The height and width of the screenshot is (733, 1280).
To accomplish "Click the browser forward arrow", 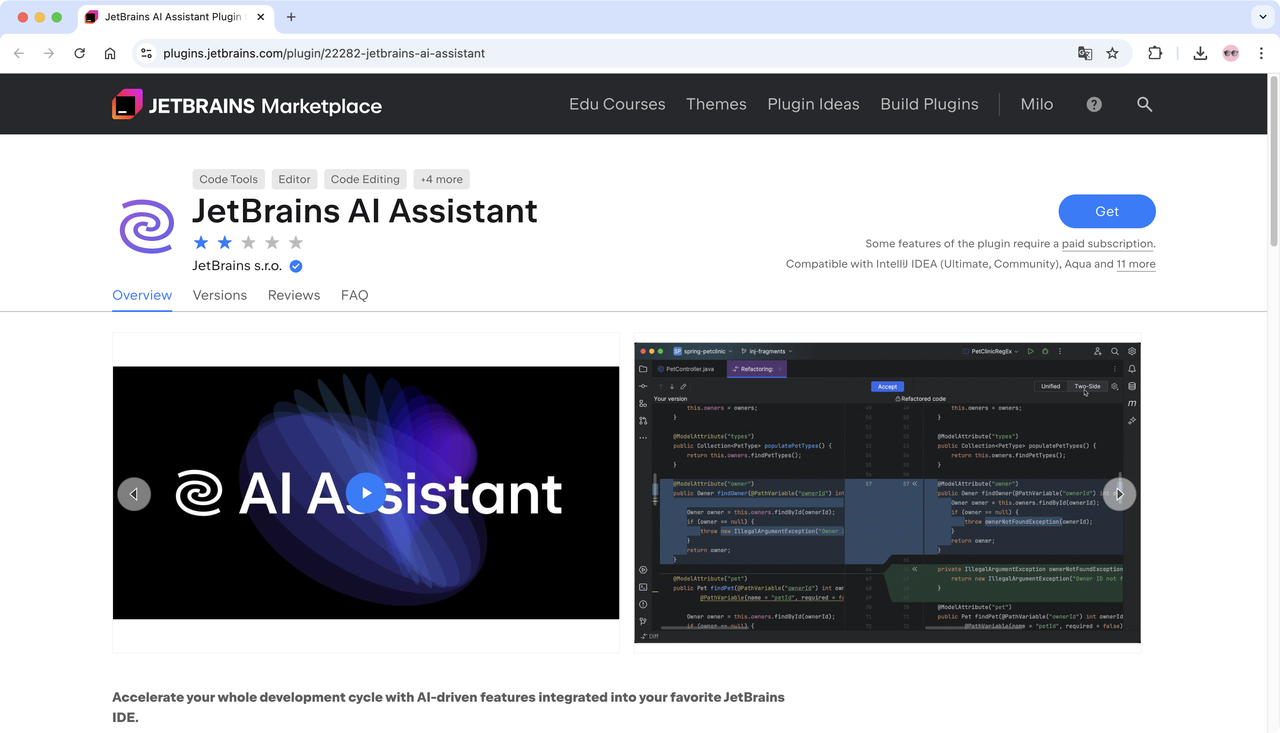I will [49, 53].
